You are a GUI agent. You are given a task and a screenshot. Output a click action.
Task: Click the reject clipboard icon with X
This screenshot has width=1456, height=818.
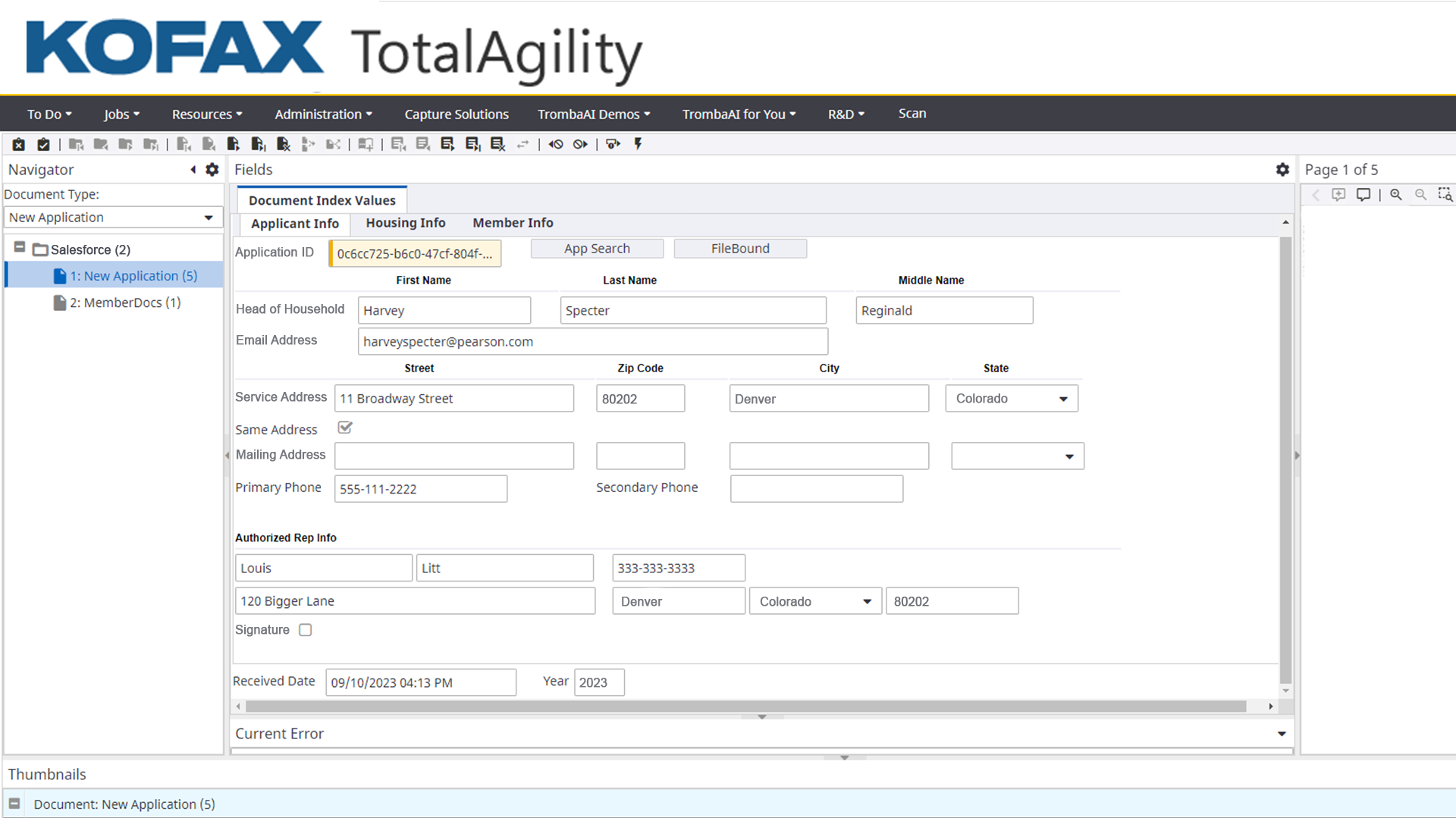(19, 144)
